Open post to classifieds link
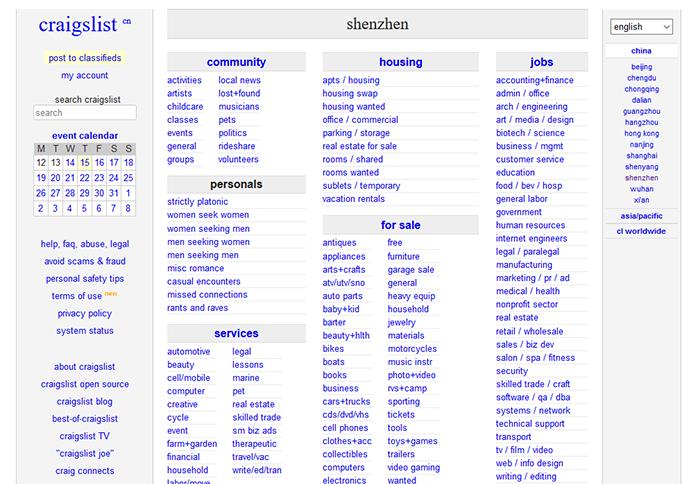 [x=85, y=58]
